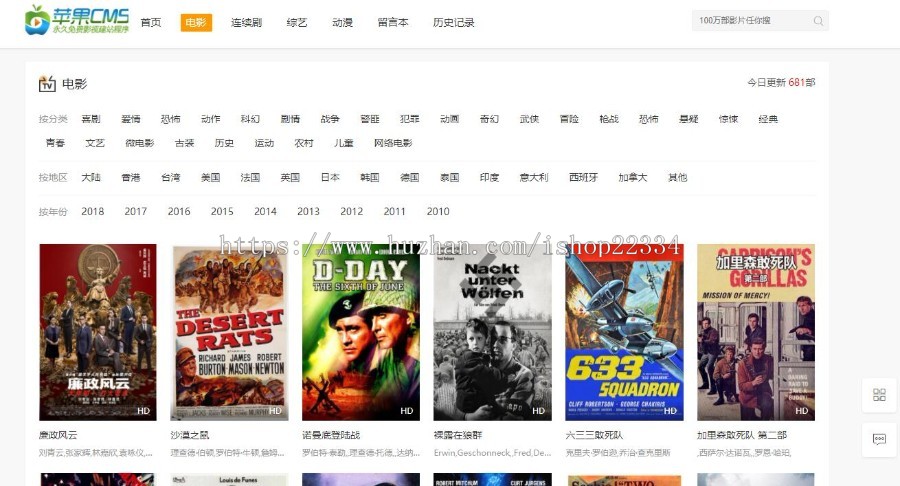Filter by 枪战 category
900x486 pixels.
(x=609, y=119)
